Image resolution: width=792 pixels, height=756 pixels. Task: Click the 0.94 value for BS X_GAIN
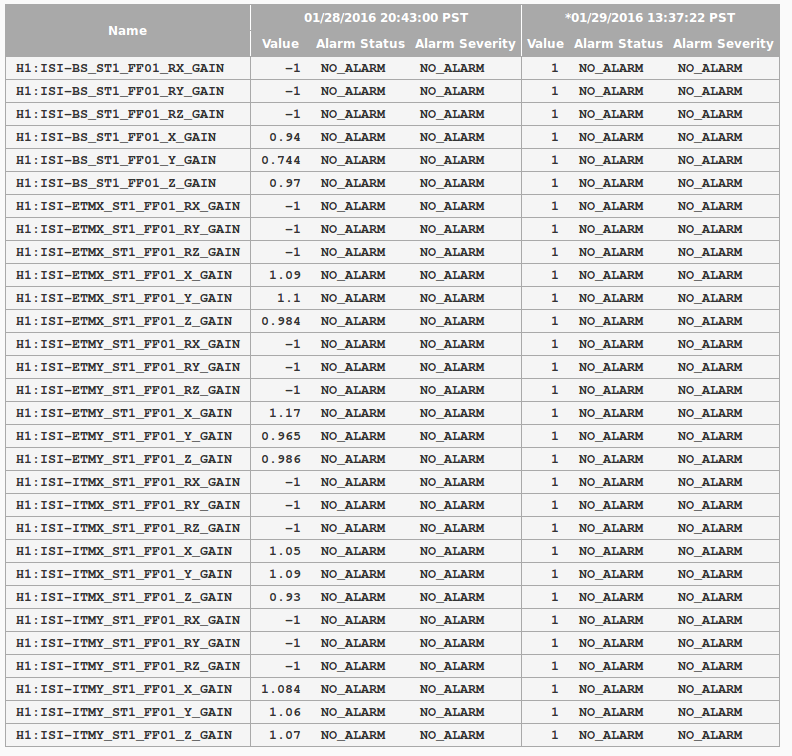click(285, 137)
